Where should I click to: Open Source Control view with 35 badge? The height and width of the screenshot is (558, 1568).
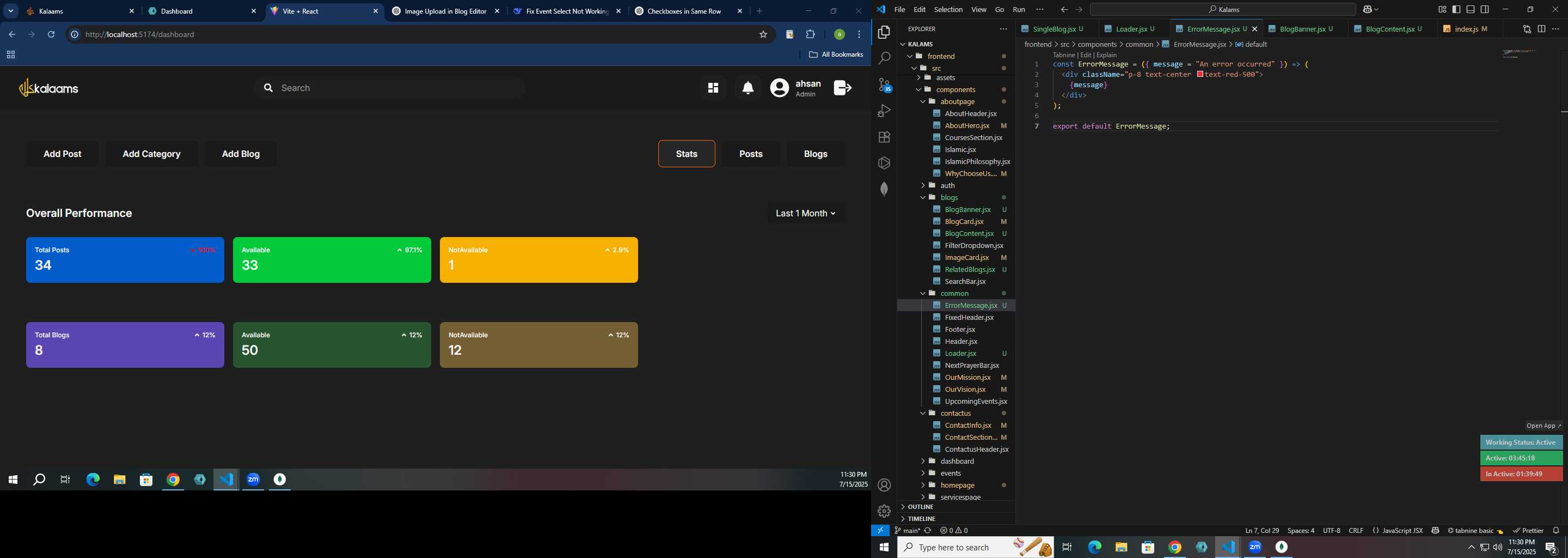(x=884, y=84)
